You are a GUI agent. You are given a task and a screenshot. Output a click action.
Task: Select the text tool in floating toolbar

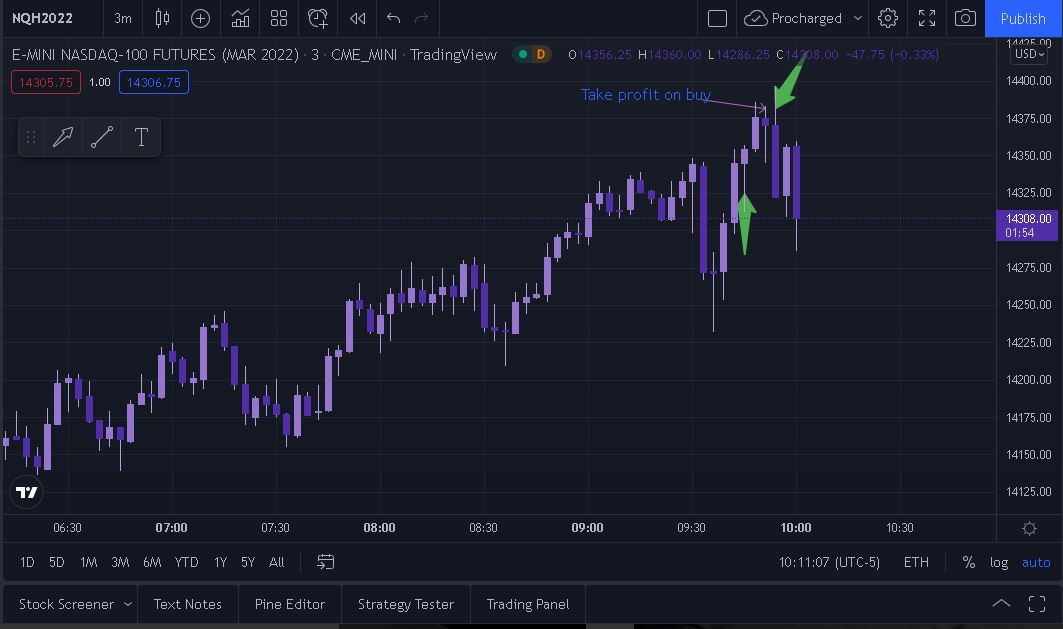point(141,137)
